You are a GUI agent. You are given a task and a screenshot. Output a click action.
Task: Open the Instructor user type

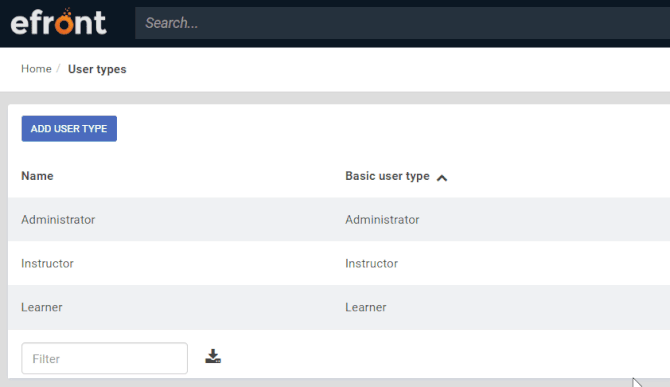pyautogui.click(x=47, y=264)
